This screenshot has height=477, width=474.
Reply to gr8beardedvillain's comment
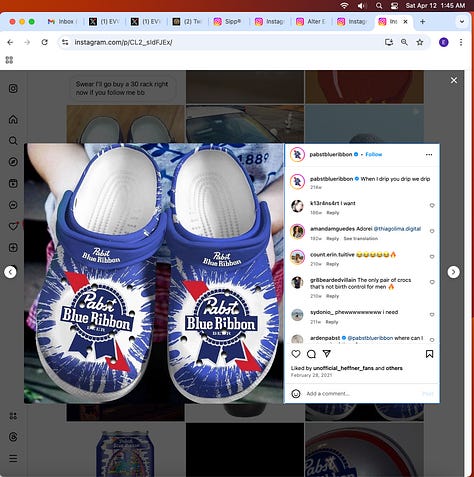point(332,296)
